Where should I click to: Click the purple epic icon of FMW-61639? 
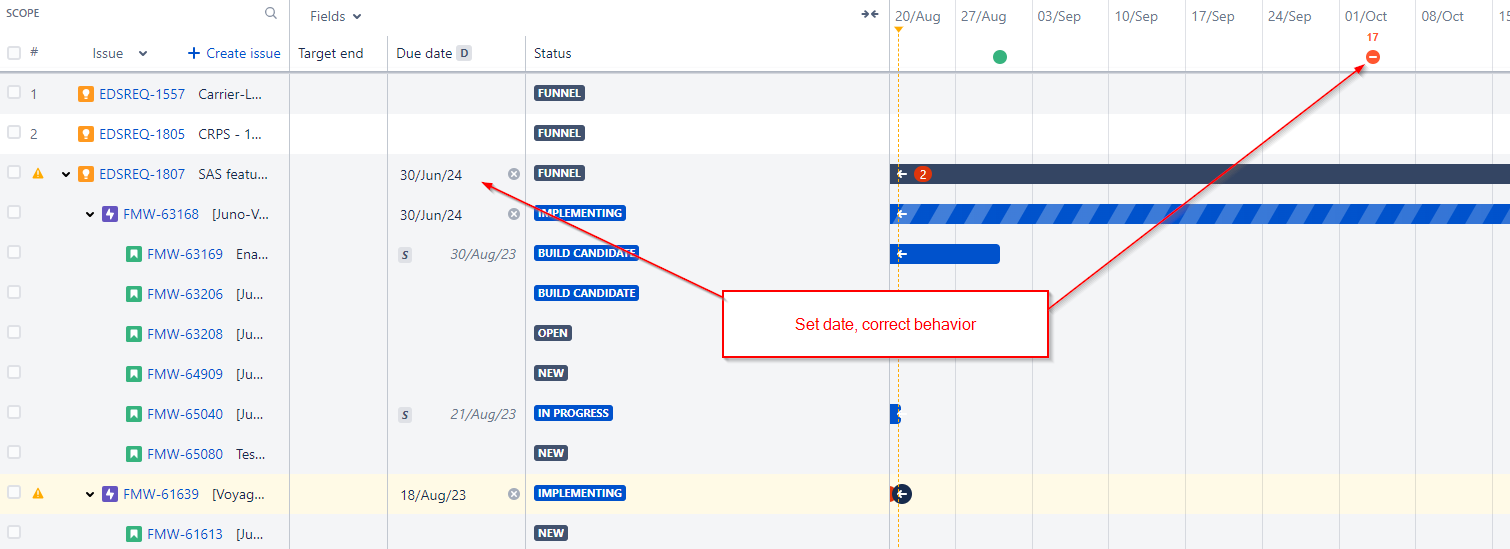110,494
